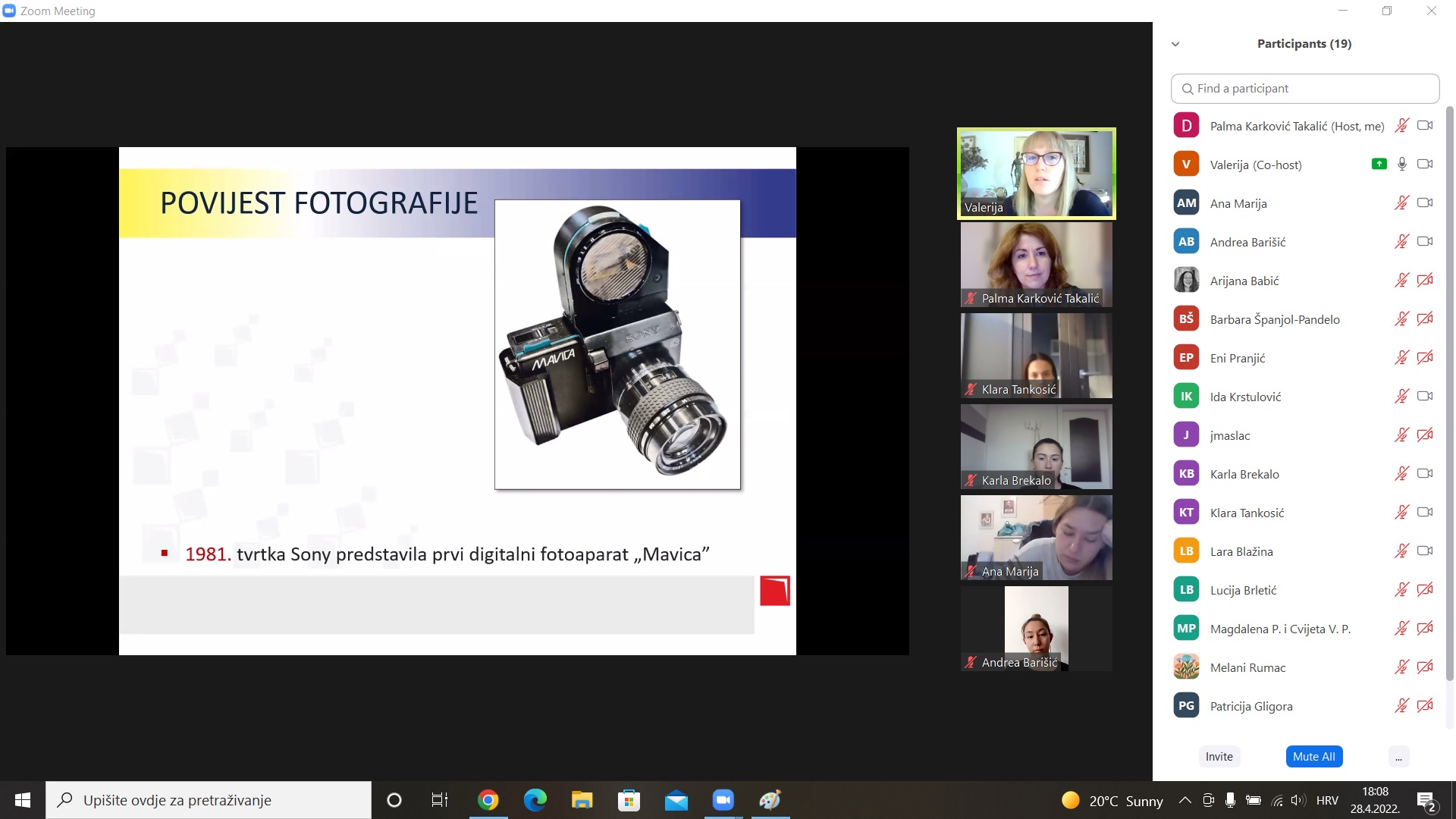The image size is (1456, 819).
Task: Toggle Palma Karković Takalić's camera icon
Action: click(x=1425, y=126)
